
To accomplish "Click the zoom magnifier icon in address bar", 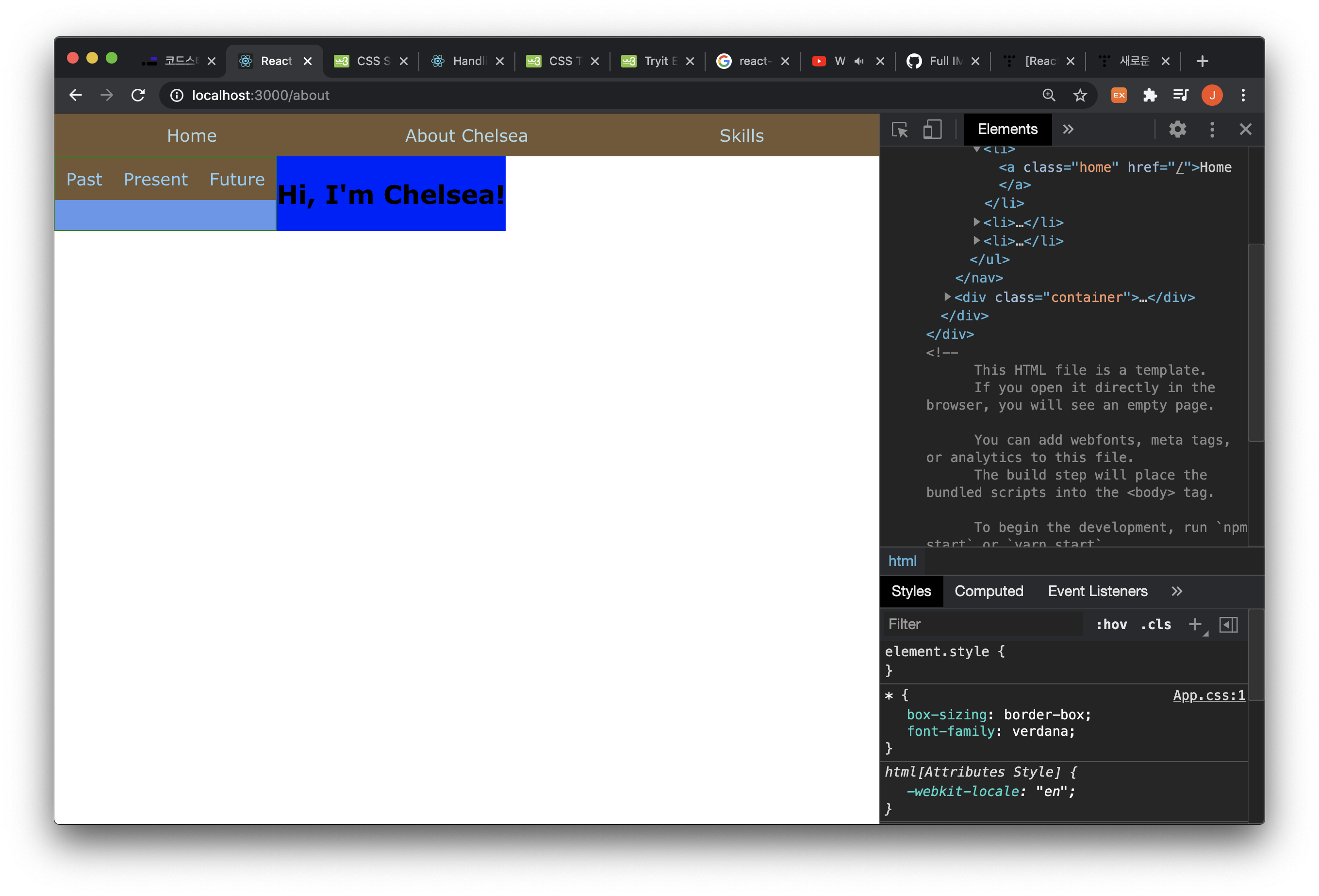I will pyautogui.click(x=1049, y=96).
